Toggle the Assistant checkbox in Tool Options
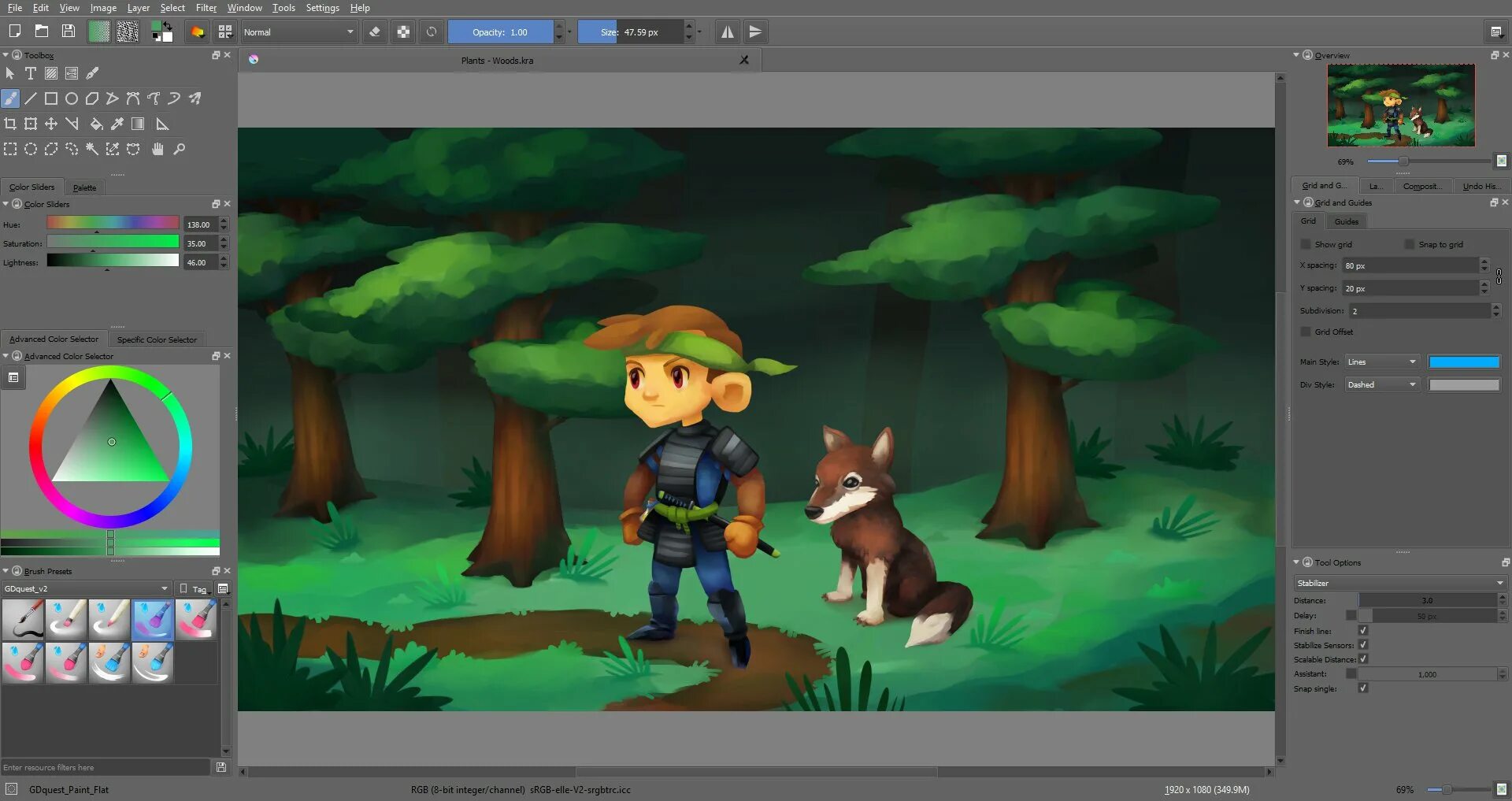Viewport: 1512px width, 801px height. [1351, 673]
